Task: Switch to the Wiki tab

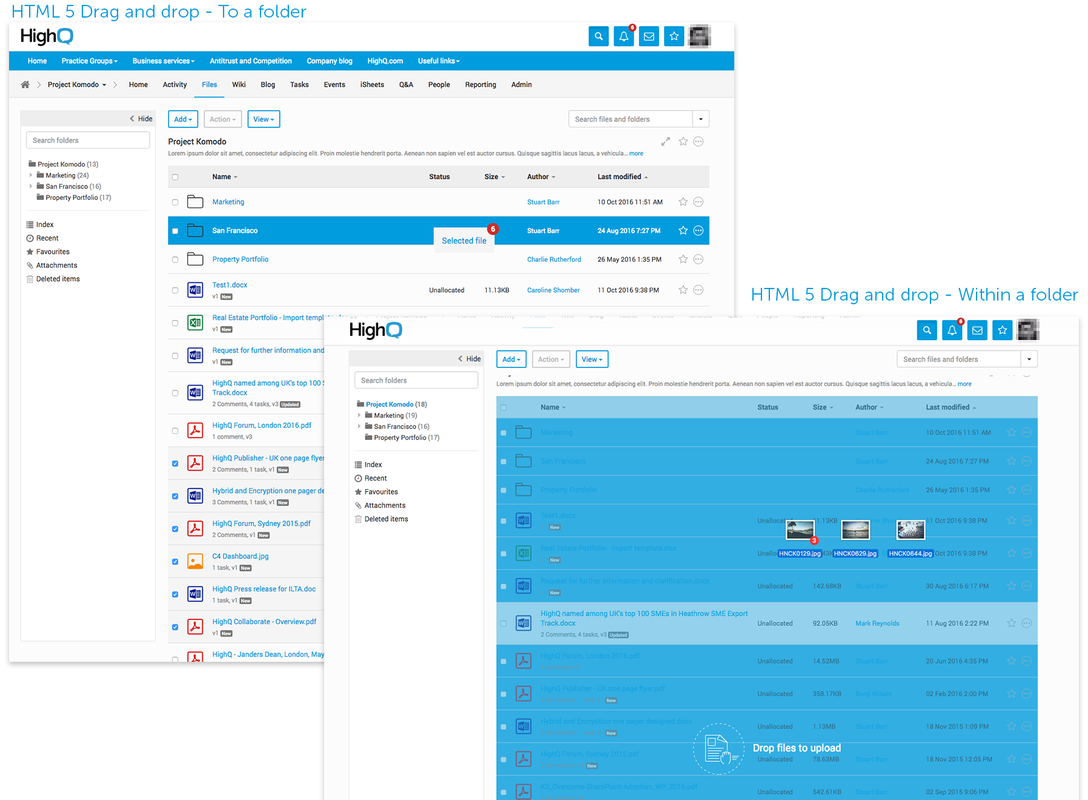Action: pos(239,85)
